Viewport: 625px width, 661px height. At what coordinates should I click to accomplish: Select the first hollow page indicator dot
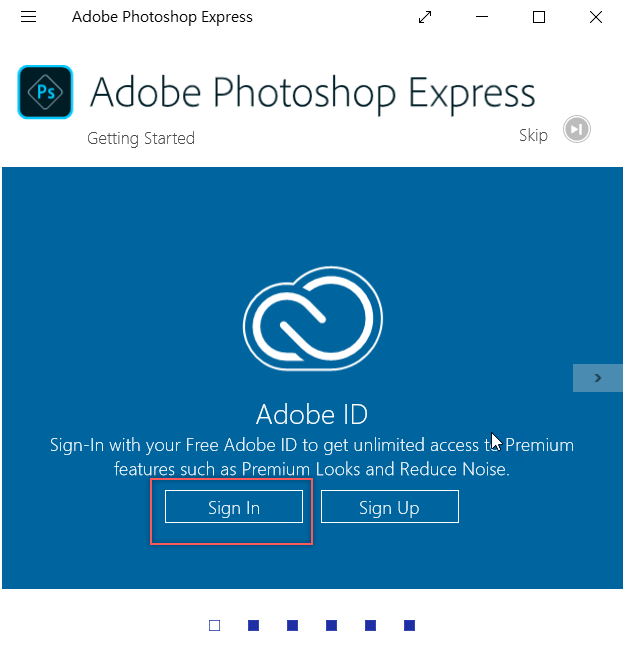(x=214, y=626)
